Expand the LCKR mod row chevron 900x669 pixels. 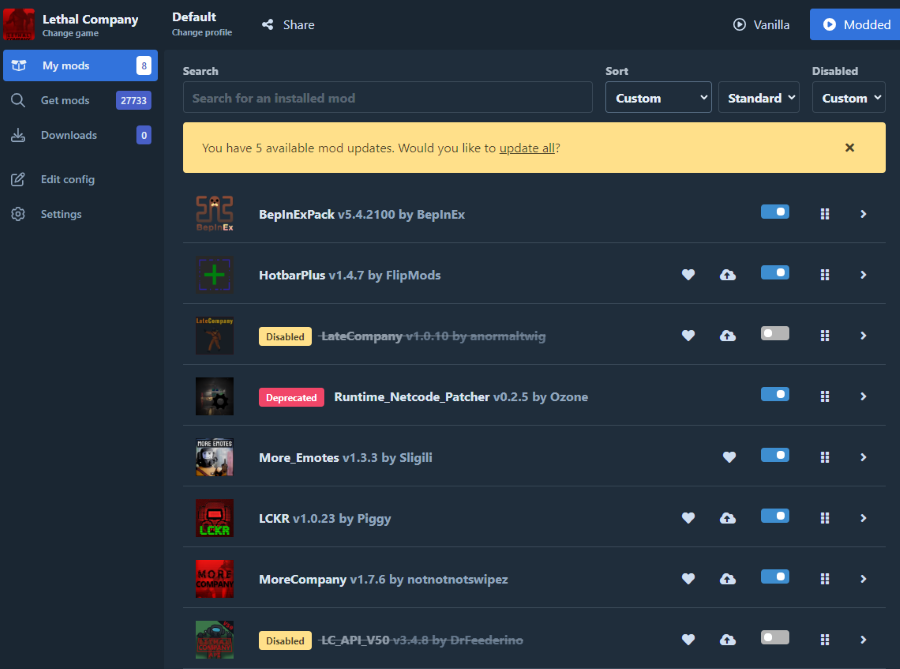tap(863, 518)
